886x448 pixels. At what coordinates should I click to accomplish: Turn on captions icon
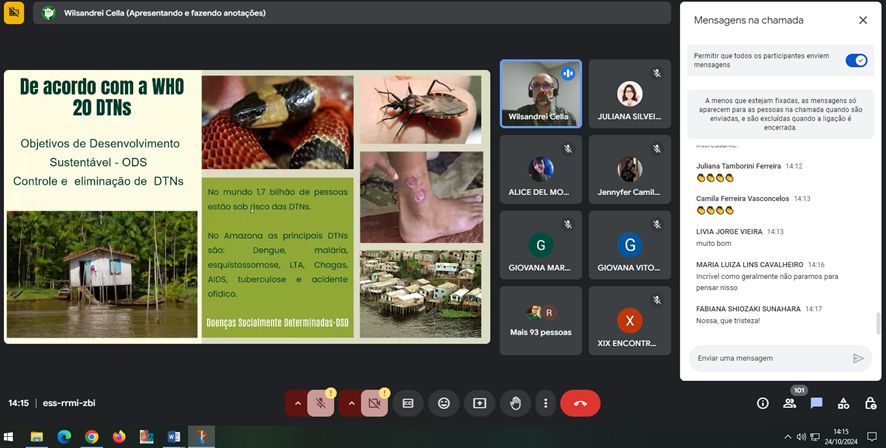(408, 403)
